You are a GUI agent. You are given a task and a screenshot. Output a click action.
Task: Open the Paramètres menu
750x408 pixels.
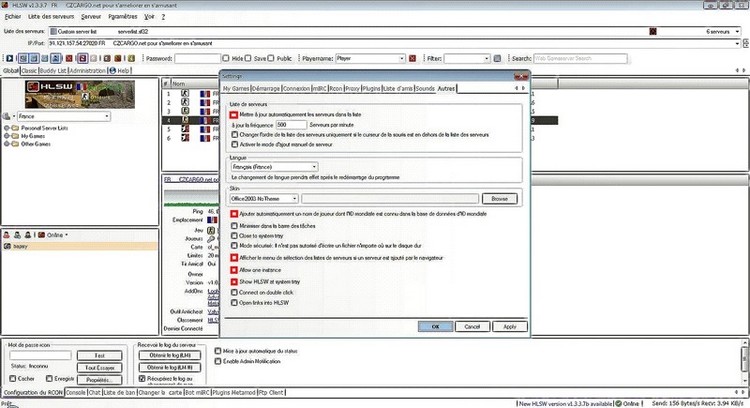click(122, 17)
